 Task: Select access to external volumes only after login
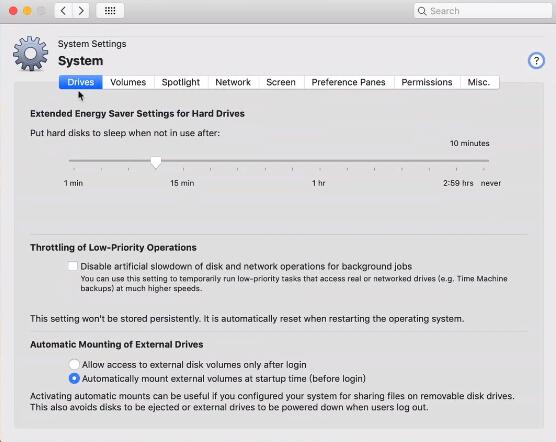74,364
